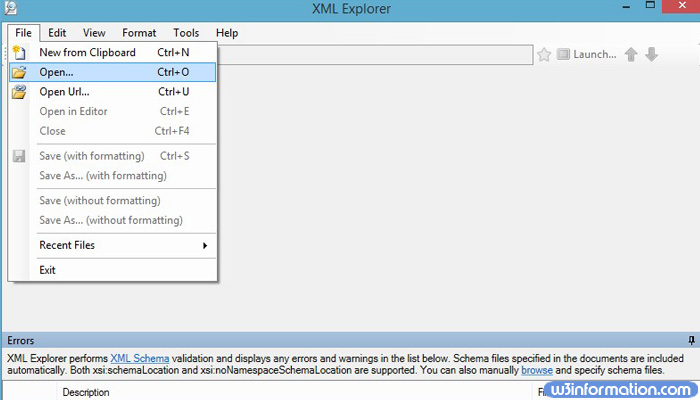Click the Save floppy disk icon
Image resolution: width=700 pixels, height=400 pixels.
point(19,156)
